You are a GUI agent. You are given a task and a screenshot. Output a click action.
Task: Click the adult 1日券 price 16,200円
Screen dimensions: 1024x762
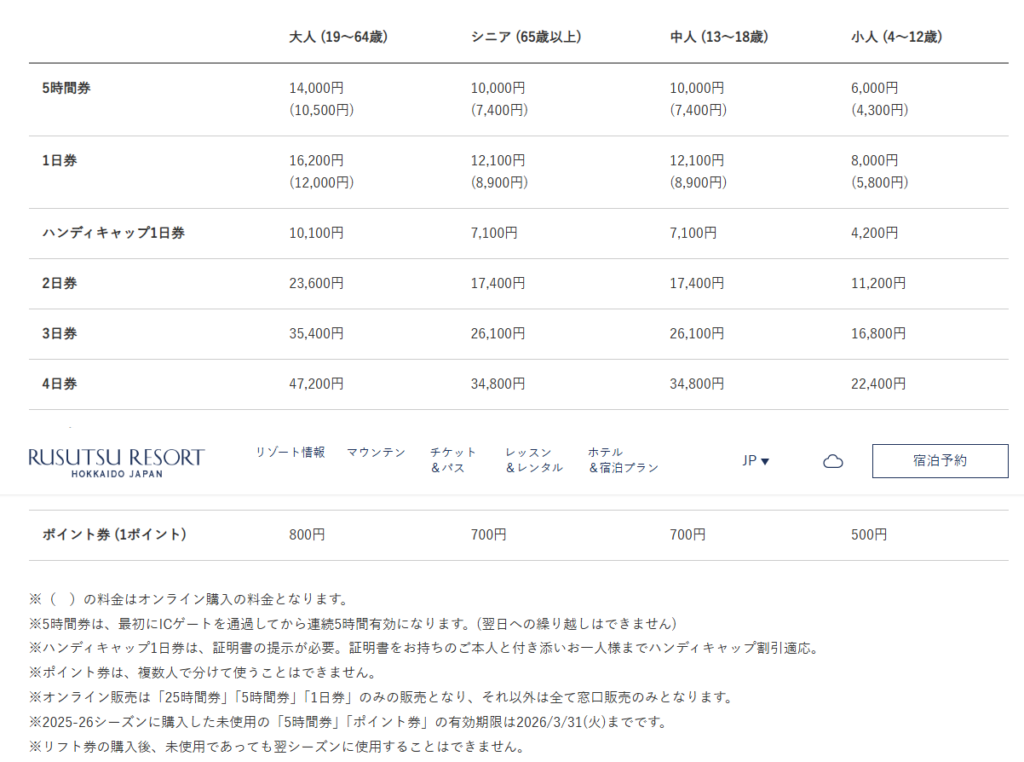pyautogui.click(x=316, y=160)
